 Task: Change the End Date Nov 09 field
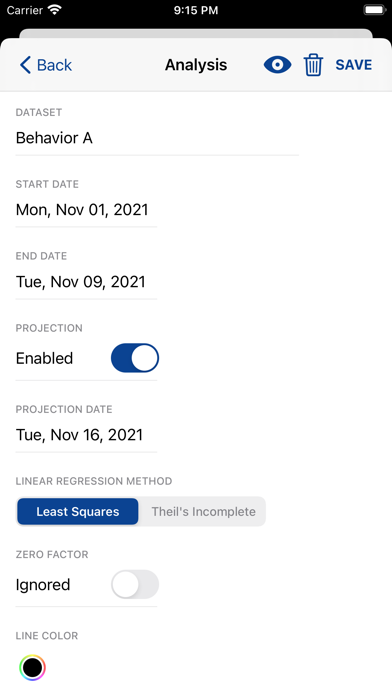(86, 281)
